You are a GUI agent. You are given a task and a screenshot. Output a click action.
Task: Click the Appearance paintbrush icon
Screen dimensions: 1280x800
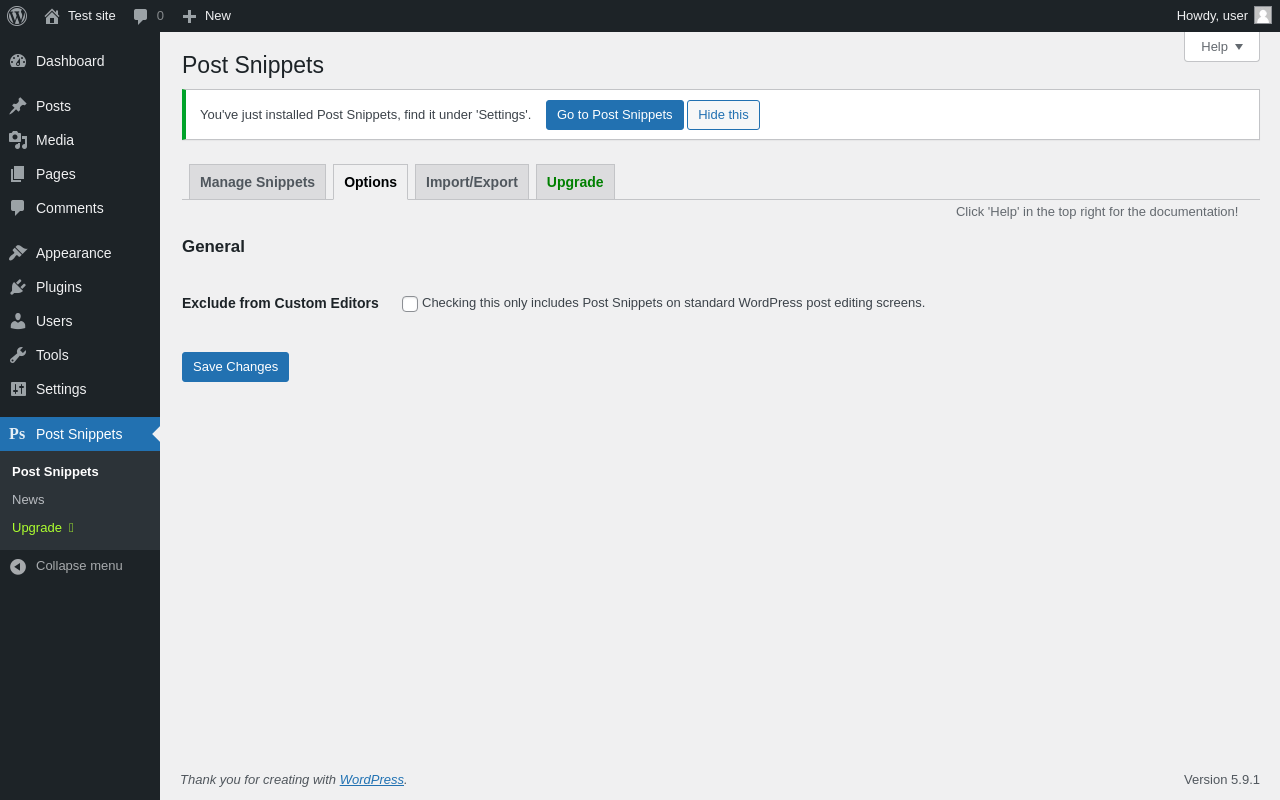coord(18,253)
